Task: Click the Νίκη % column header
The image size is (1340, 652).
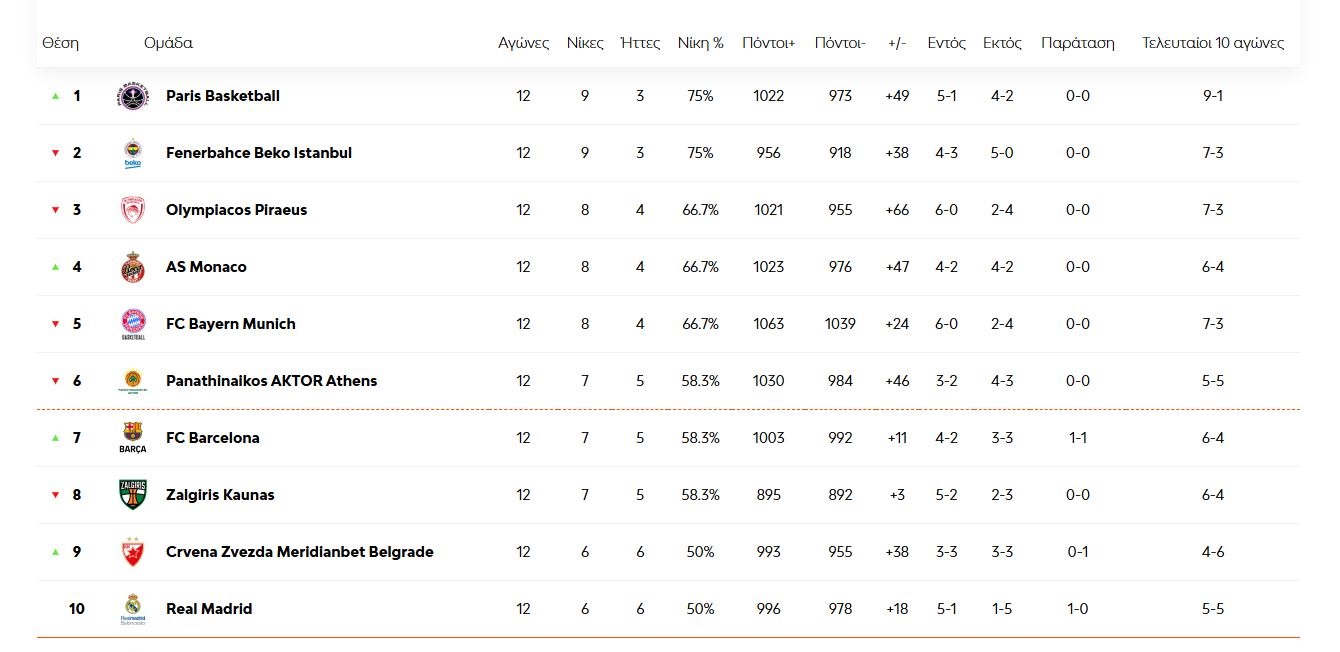Action: tap(700, 43)
